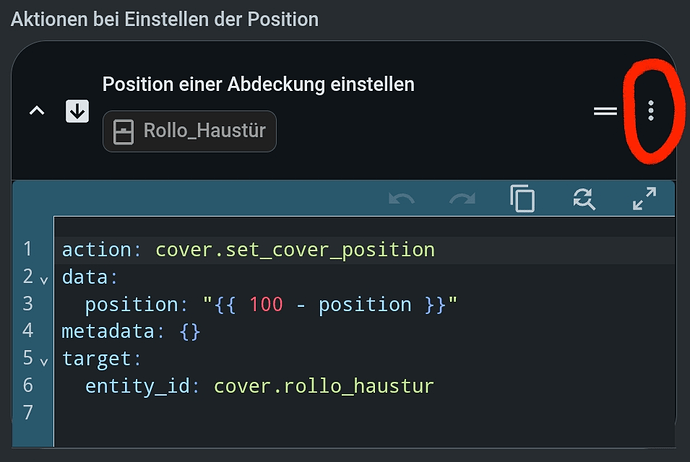The height and width of the screenshot is (462, 690).
Task: Redo the YAML editor change
Action: pyautogui.click(x=462, y=199)
